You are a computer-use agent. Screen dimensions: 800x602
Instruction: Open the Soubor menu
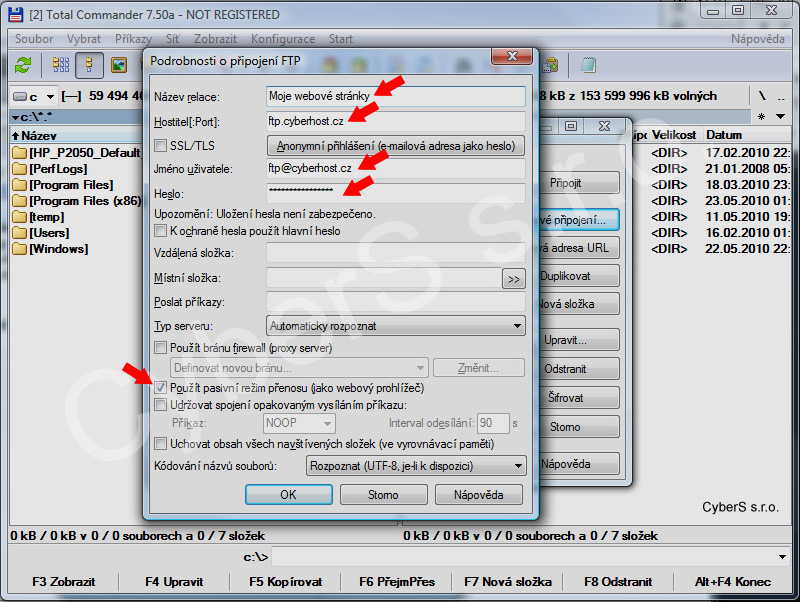point(34,39)
